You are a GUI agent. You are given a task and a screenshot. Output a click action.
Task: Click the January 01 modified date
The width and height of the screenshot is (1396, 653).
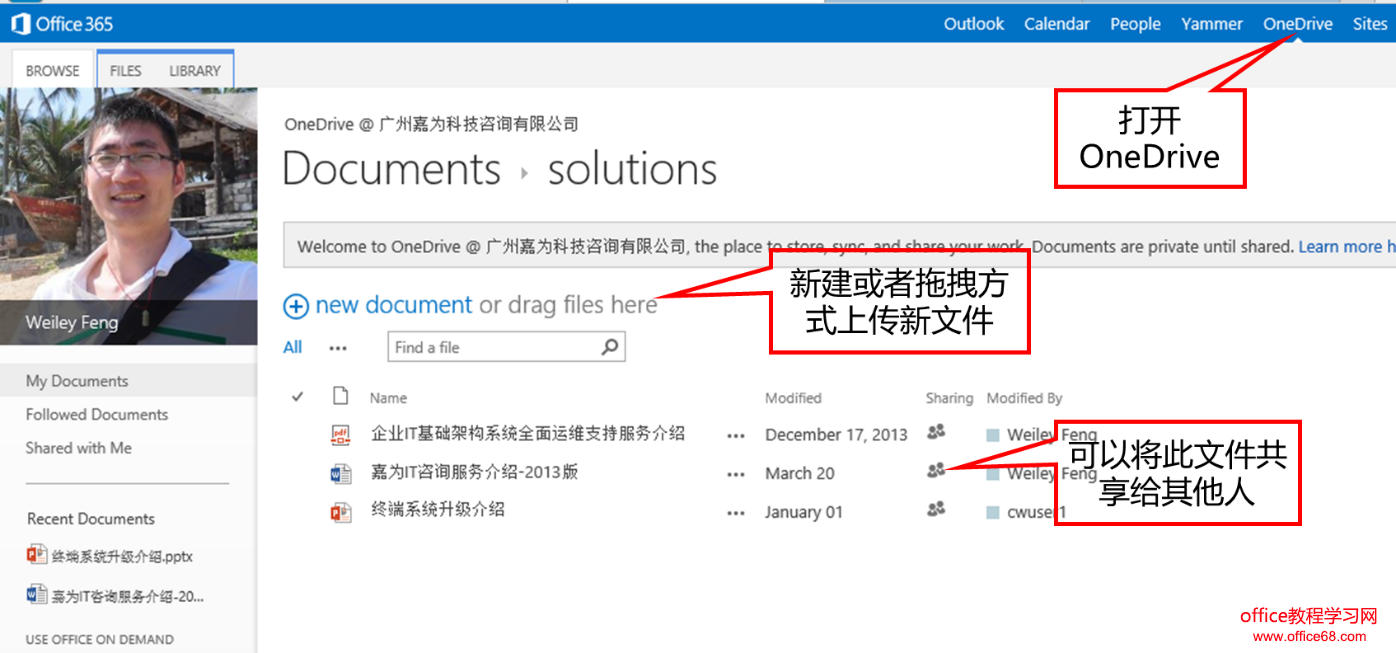coord(804,512)
